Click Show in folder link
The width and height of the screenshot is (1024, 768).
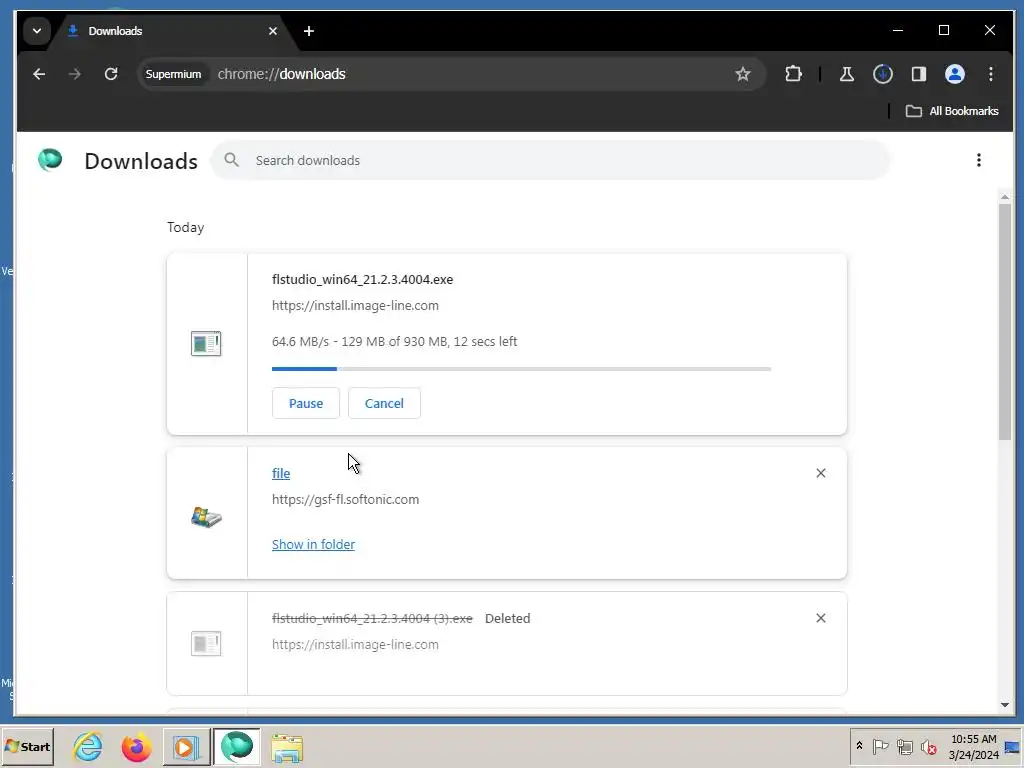tap(313, 544)
